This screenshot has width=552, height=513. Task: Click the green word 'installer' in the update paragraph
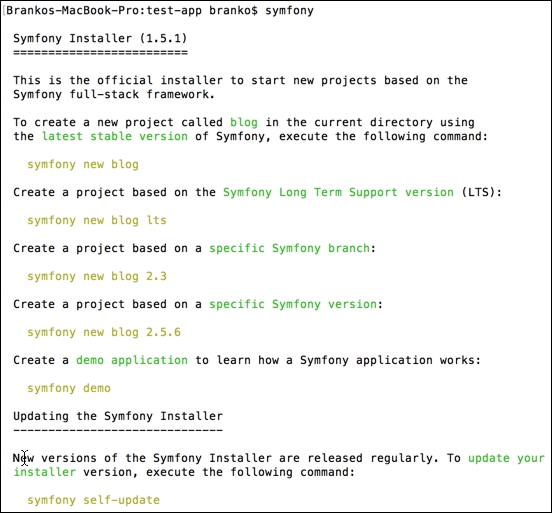tap(45, 472)
